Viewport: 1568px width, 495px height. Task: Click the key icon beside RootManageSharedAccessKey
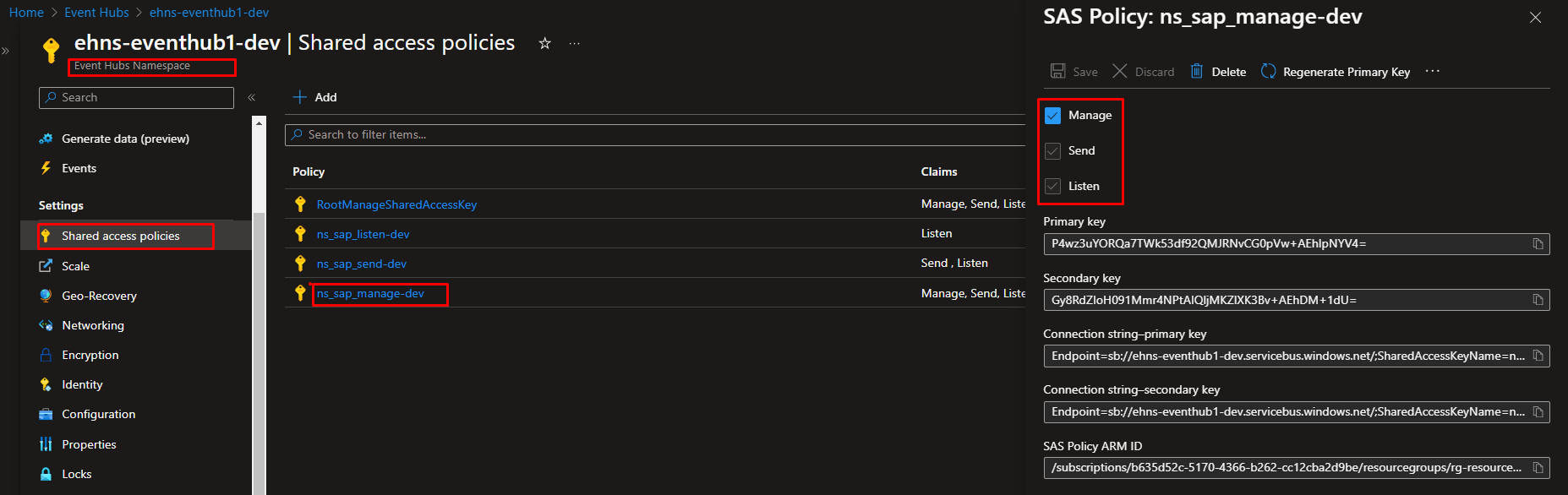(300, 204)
